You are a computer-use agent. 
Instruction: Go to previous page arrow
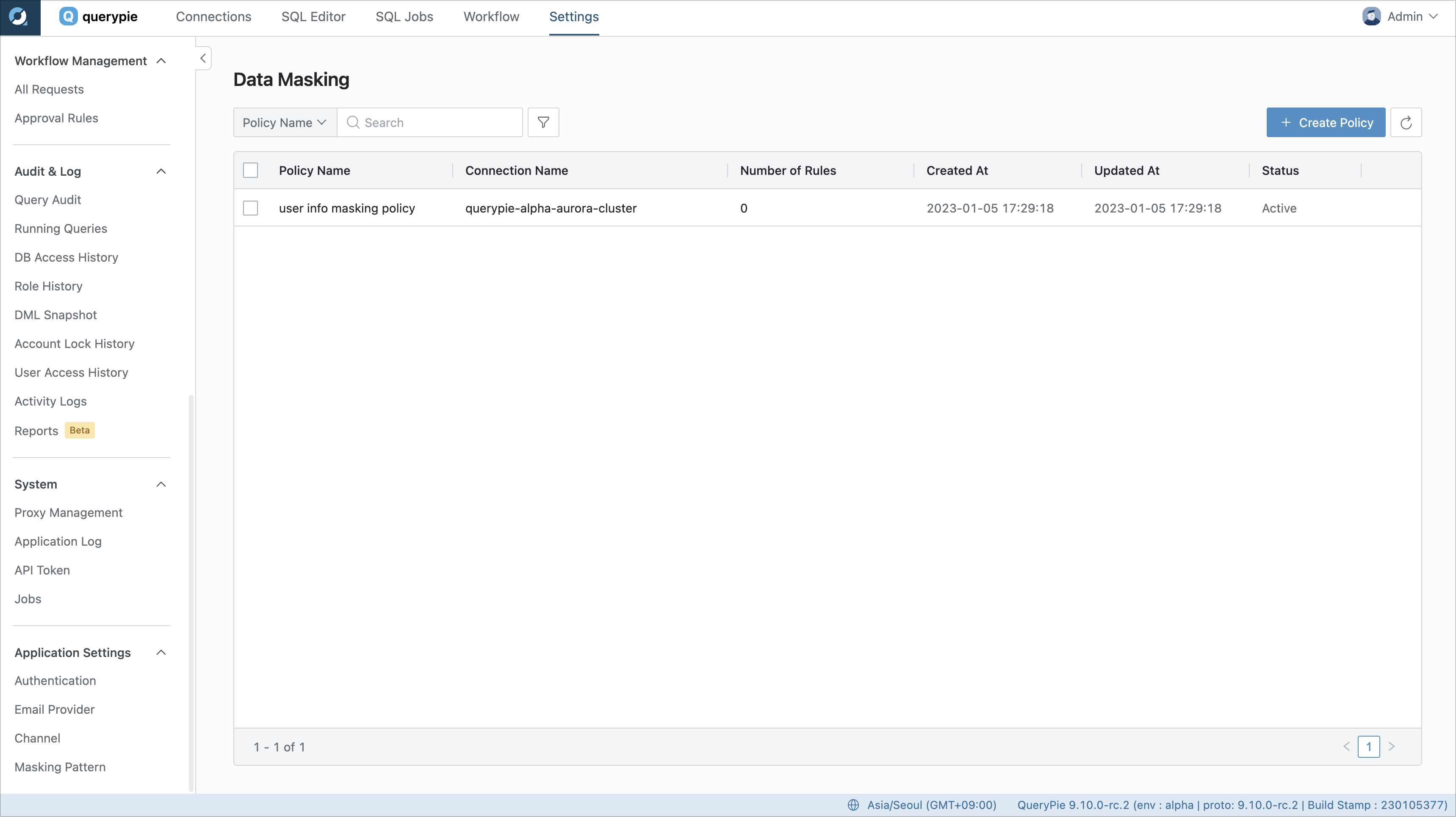[1346, 746]
